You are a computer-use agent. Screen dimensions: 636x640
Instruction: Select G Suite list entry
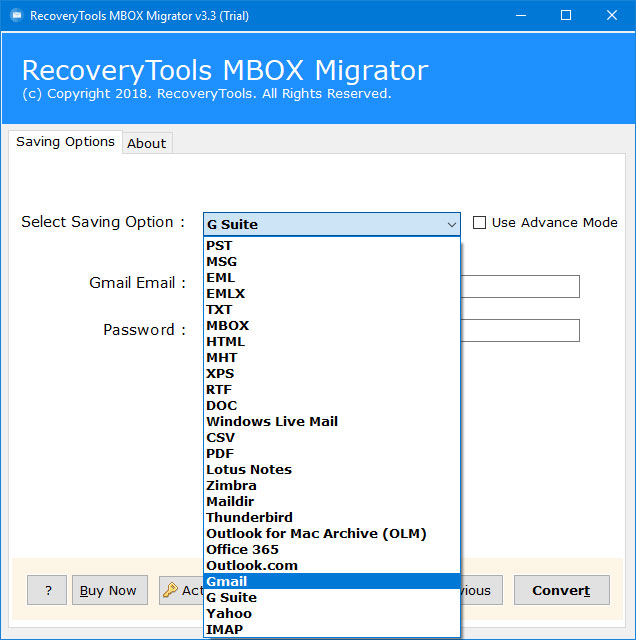click(x=332, y=598)
